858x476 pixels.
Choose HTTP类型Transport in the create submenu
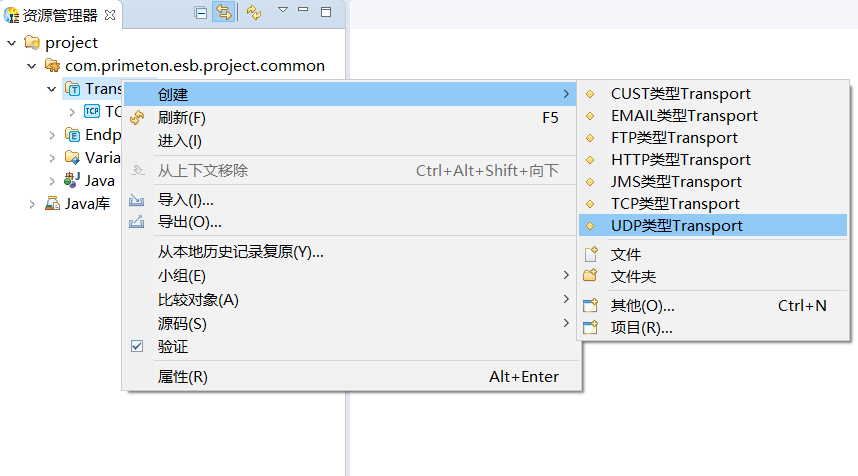(680, 160)
